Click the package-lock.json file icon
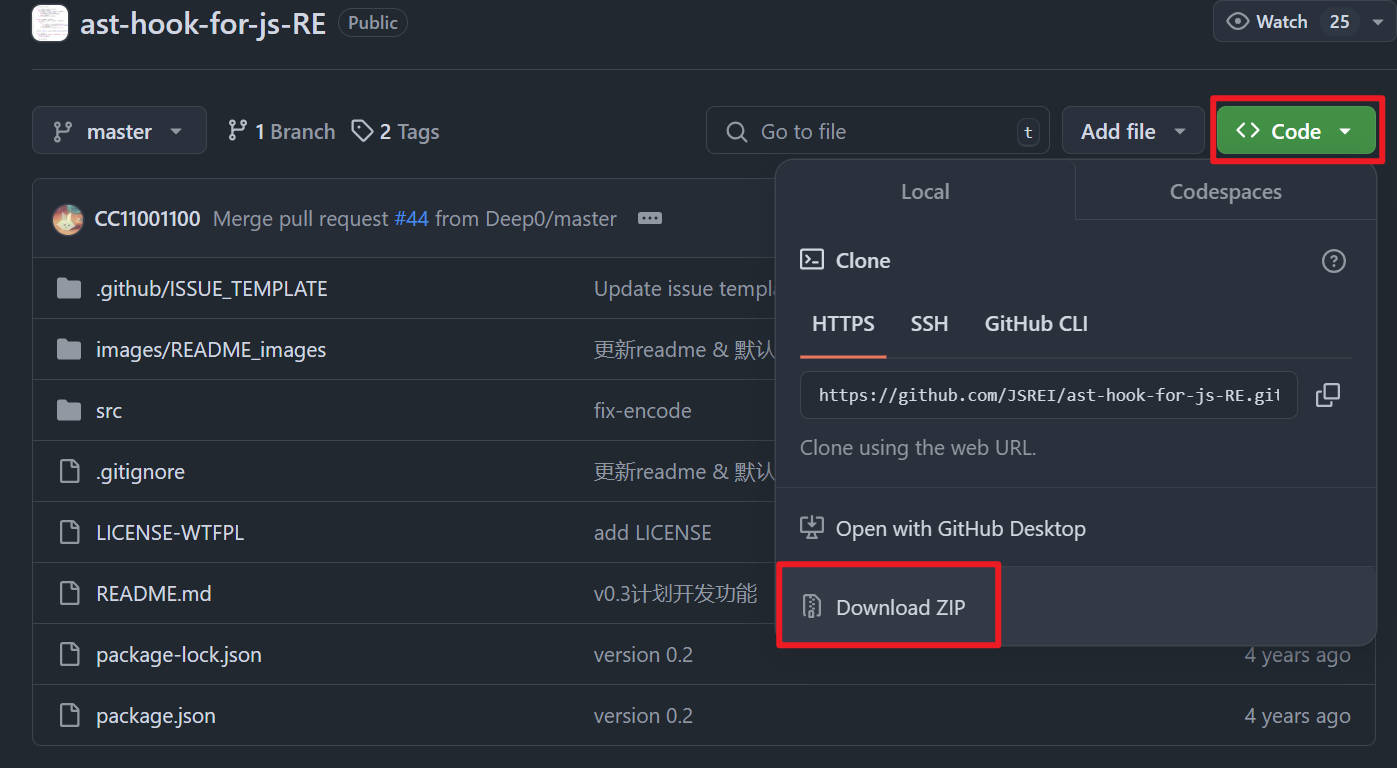 click(x=69, y=655)
